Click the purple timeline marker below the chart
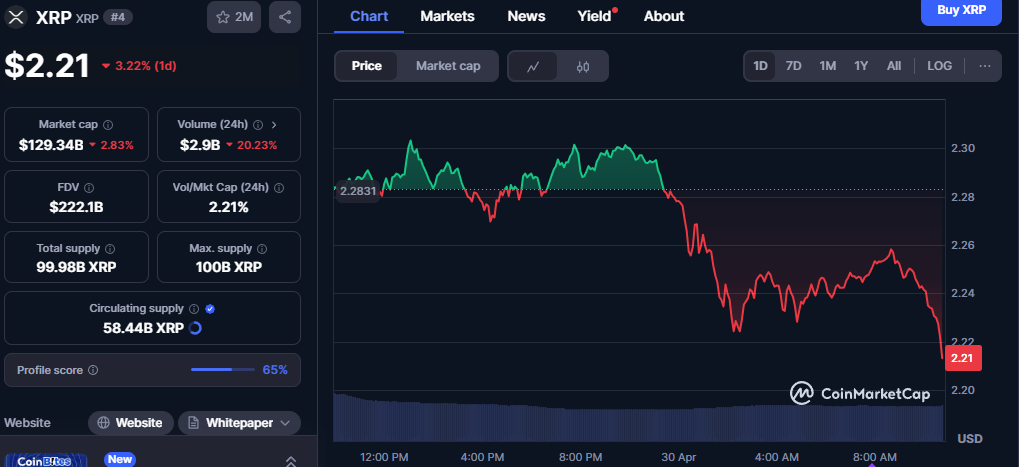This screenshot has height=467, width=1019. point(871,465)
